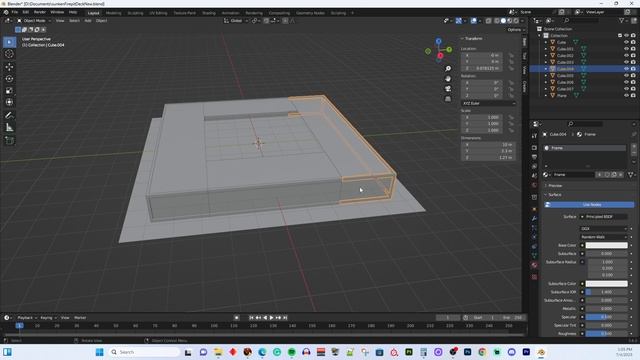This screenshot has height=360, width=640.
Task: Toggle Collection viewport visibility eye
Action: pos(626,36)
